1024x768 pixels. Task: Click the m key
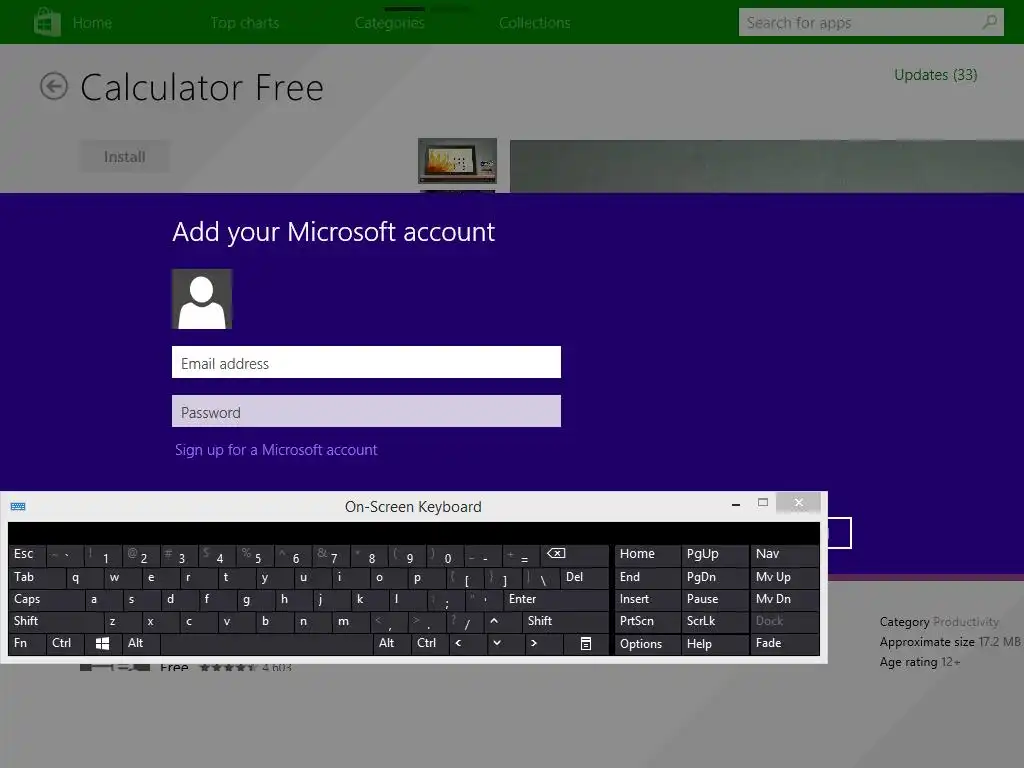(x=351, y=621)
